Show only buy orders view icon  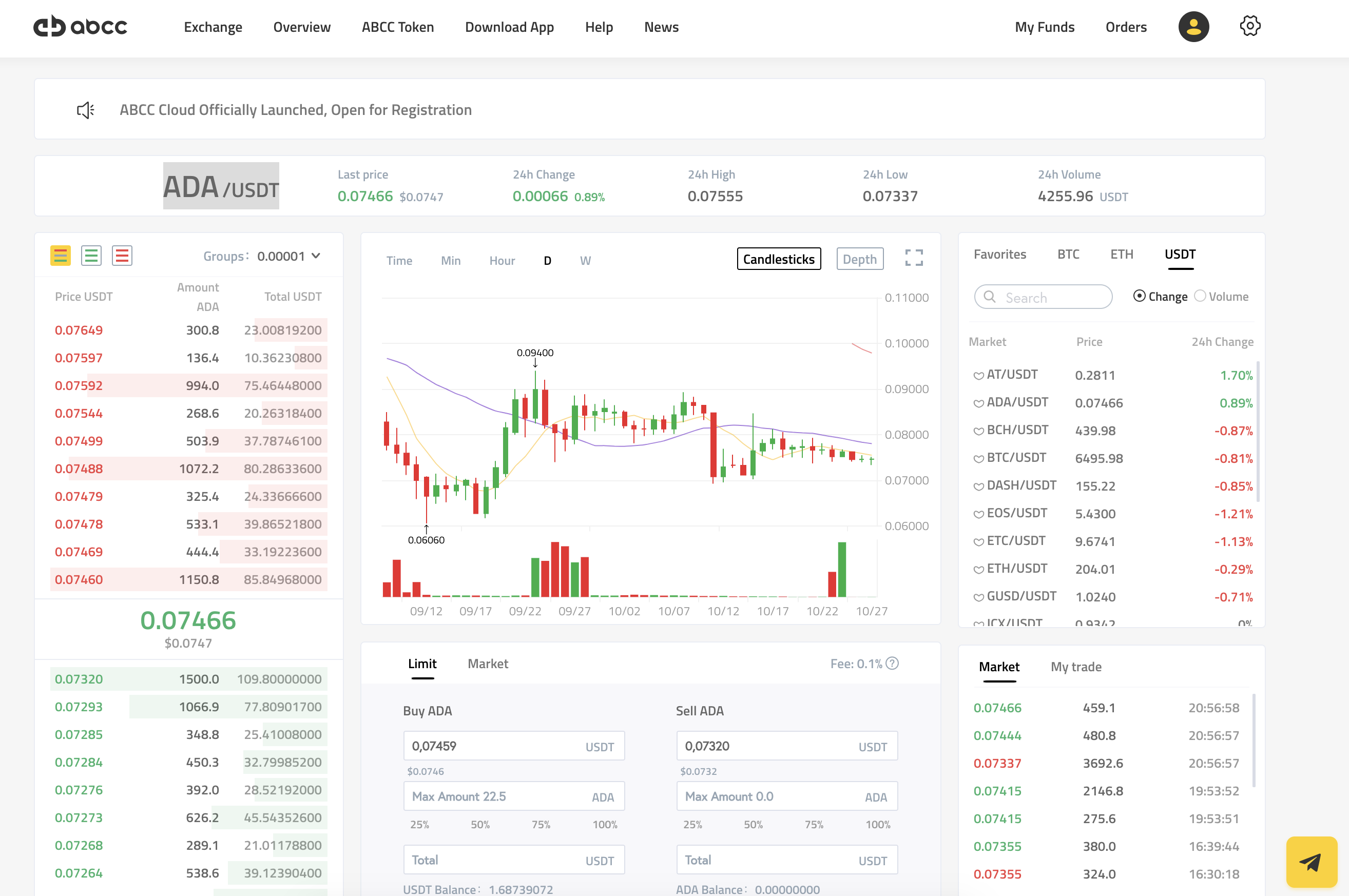(x=91, y=256)
